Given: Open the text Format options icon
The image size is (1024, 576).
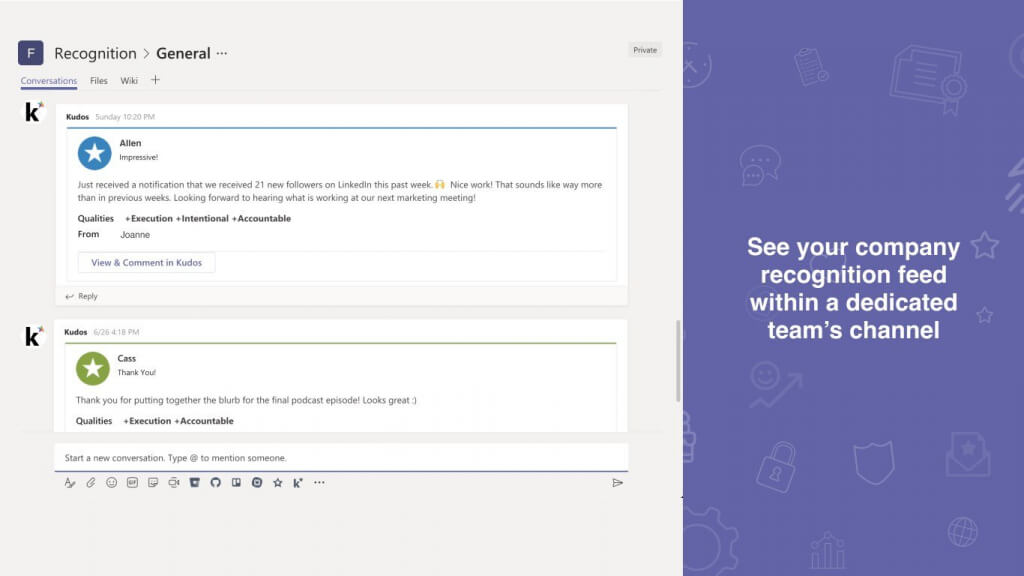Looking at the screenshot, I should (x=70, y=483).
